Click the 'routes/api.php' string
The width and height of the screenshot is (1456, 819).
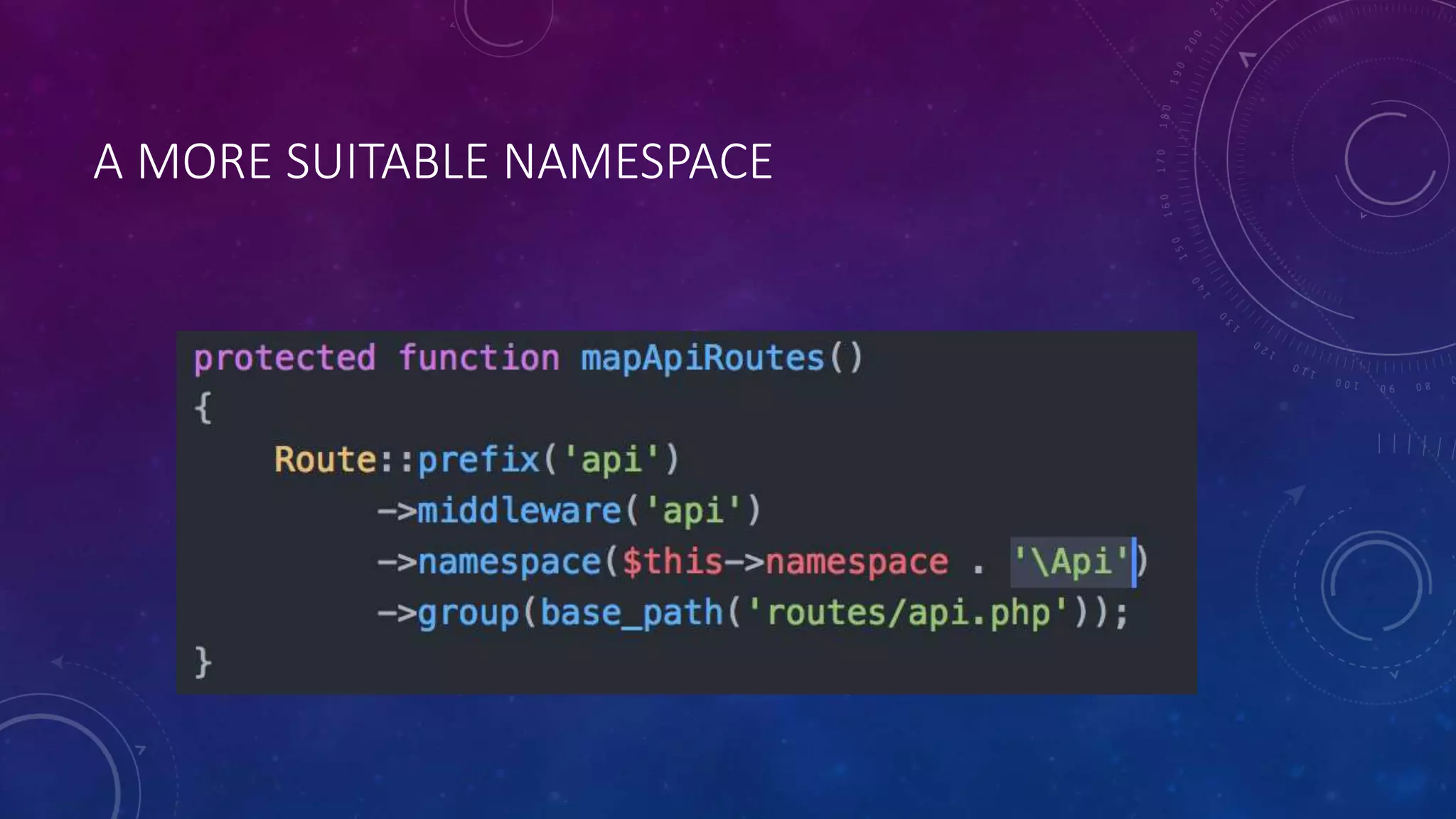pos(907,613)
